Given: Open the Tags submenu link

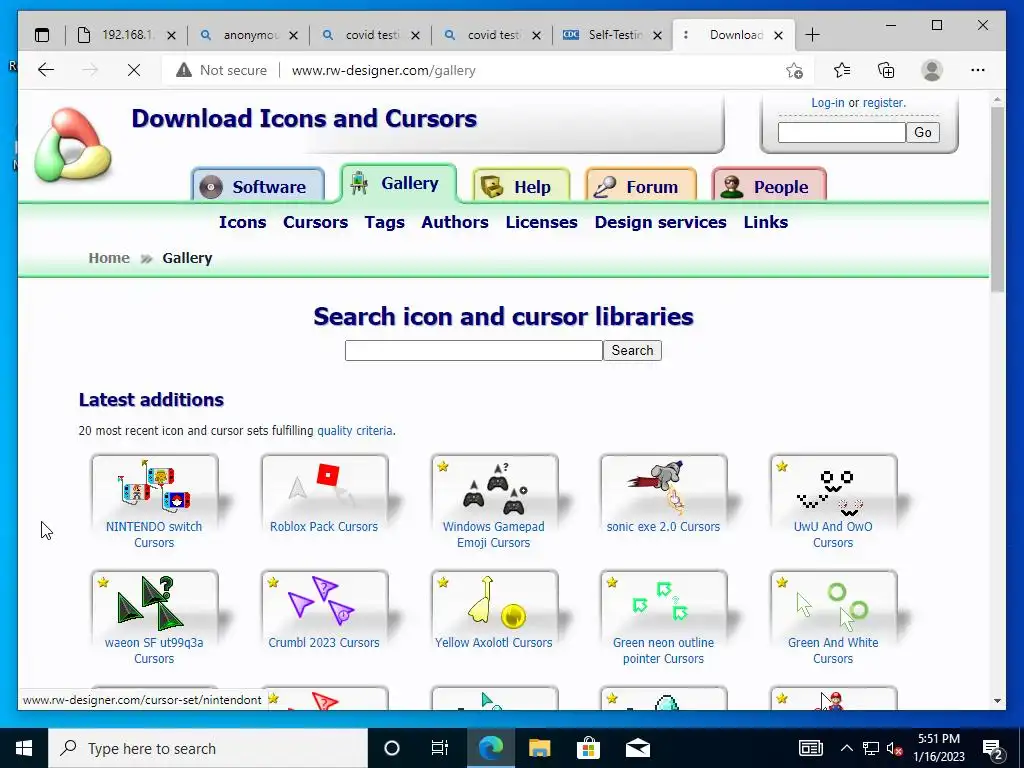Looking at the screenshot, I should (385, 223).
